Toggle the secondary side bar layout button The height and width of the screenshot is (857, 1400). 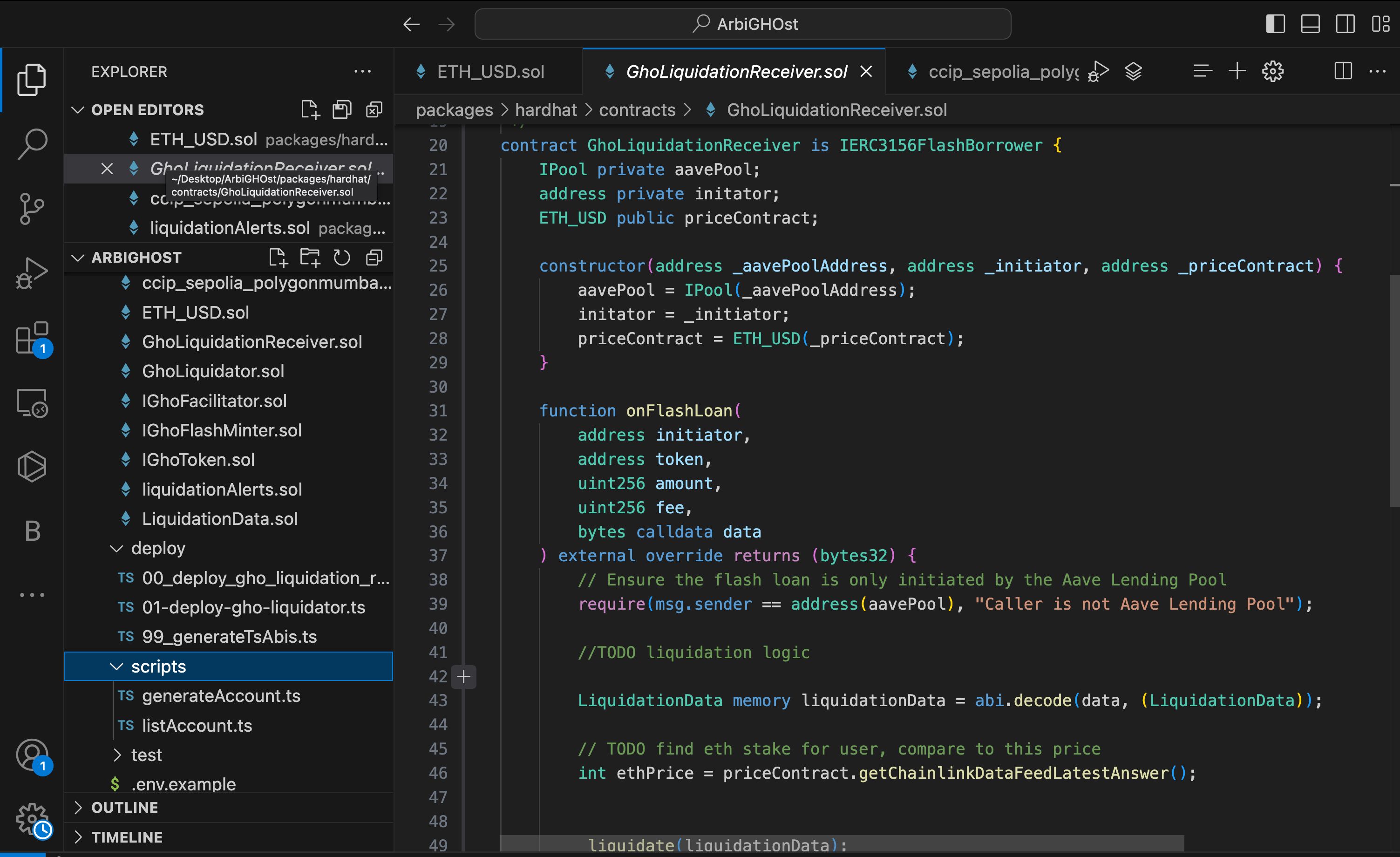[x=1345, y=24]
